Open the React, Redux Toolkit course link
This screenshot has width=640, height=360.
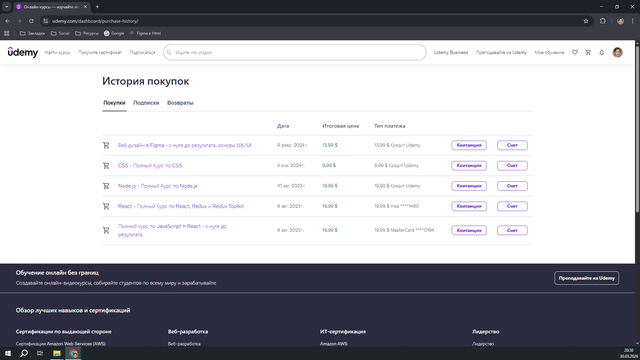pos(181,206)
